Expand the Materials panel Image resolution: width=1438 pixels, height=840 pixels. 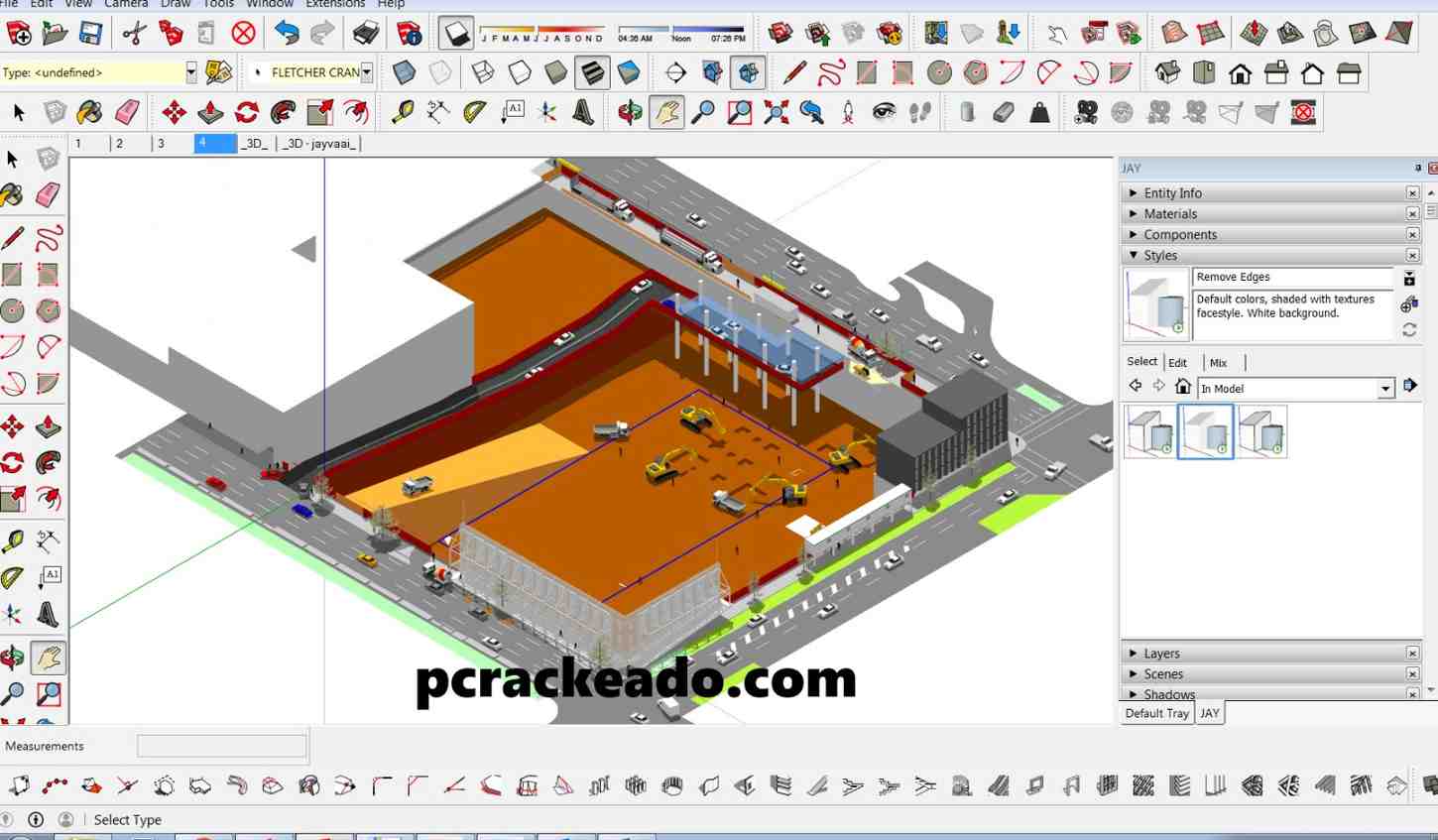coord(1170,214)
